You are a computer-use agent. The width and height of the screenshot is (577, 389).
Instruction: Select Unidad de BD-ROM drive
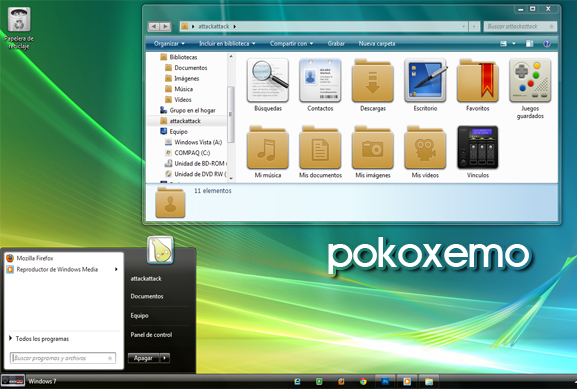pos(200,163)
